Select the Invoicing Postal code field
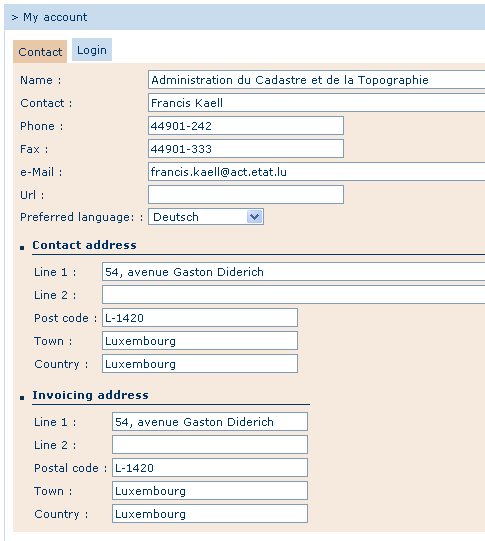Viewport: 485px width, 541px height. (x=210, y=468)
